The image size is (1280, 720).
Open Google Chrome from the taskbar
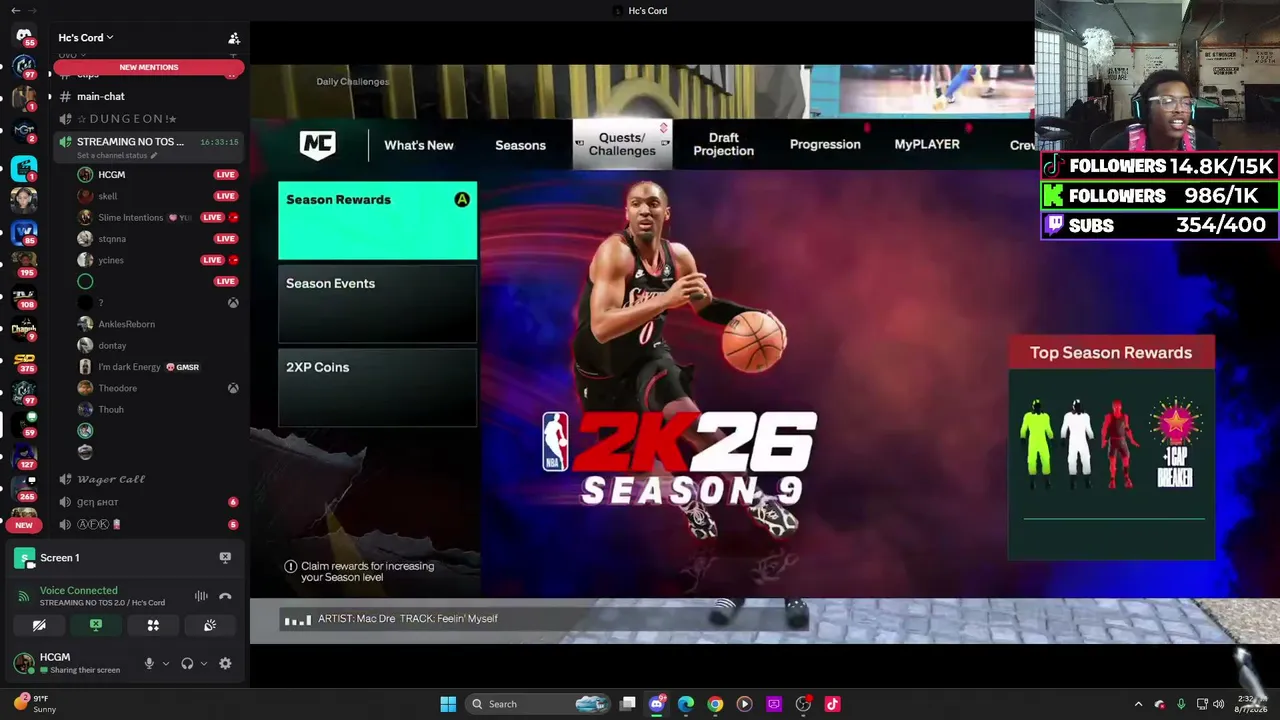pos(715,704)
